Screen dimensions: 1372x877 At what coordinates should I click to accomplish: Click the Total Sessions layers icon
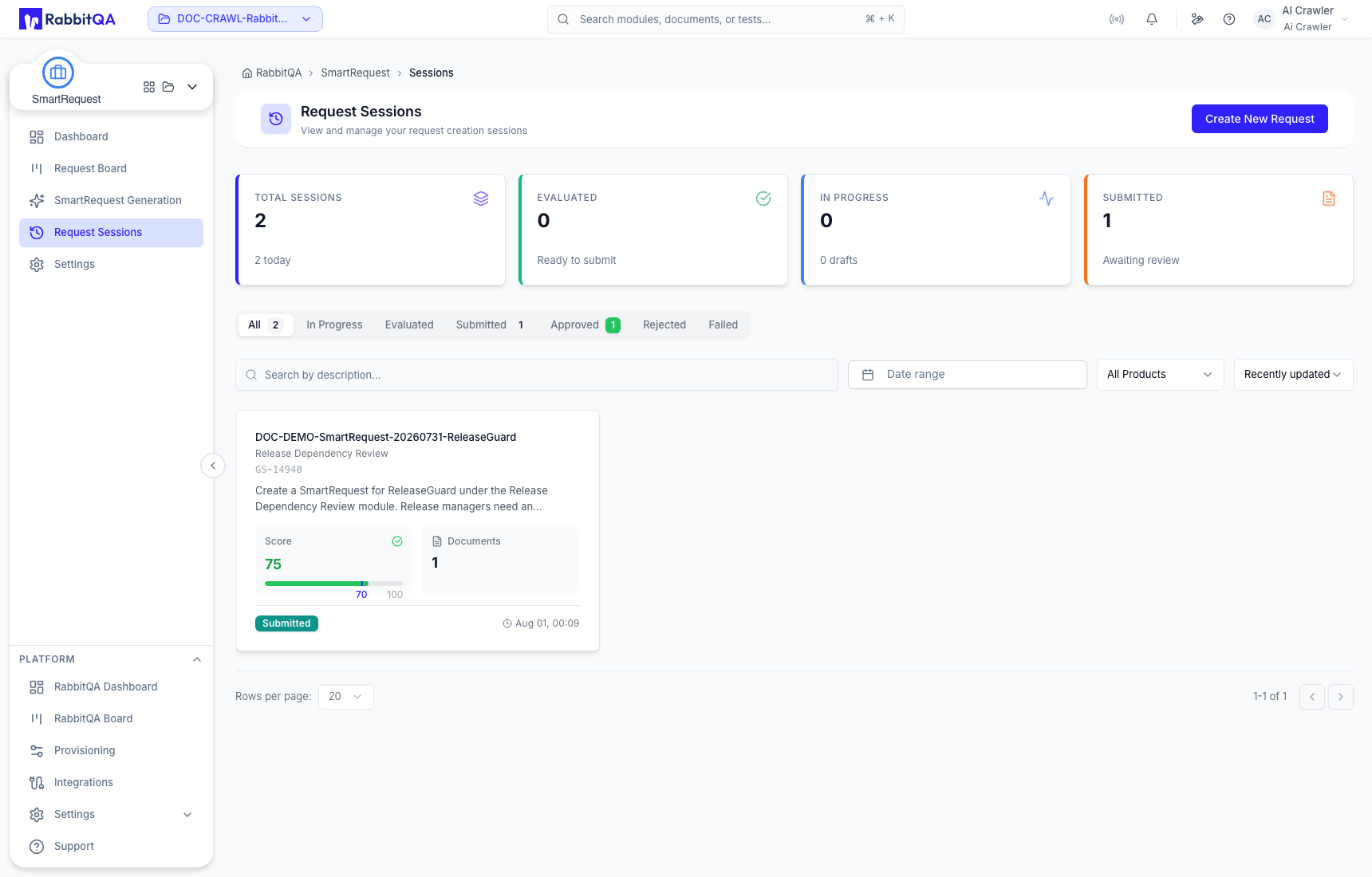(481, 199)
